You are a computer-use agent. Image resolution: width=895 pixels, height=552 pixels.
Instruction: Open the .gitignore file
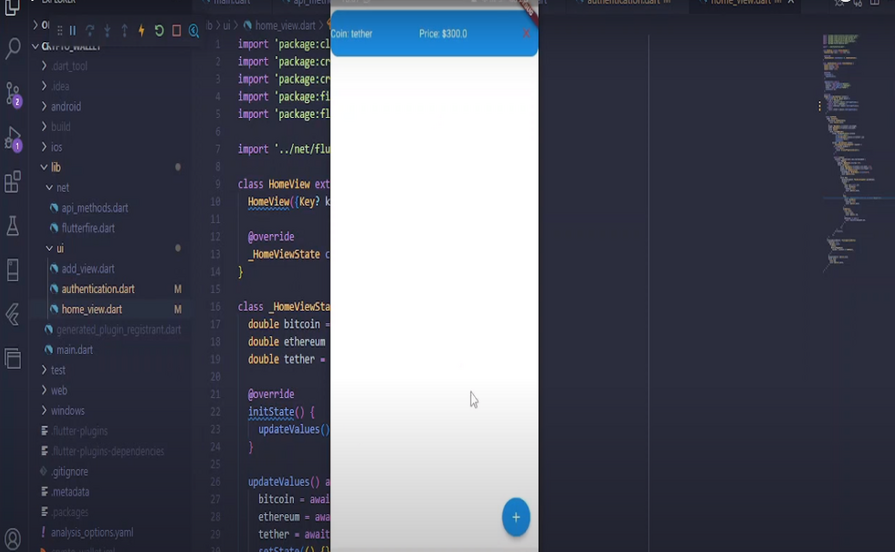click(x=69, y=472)
